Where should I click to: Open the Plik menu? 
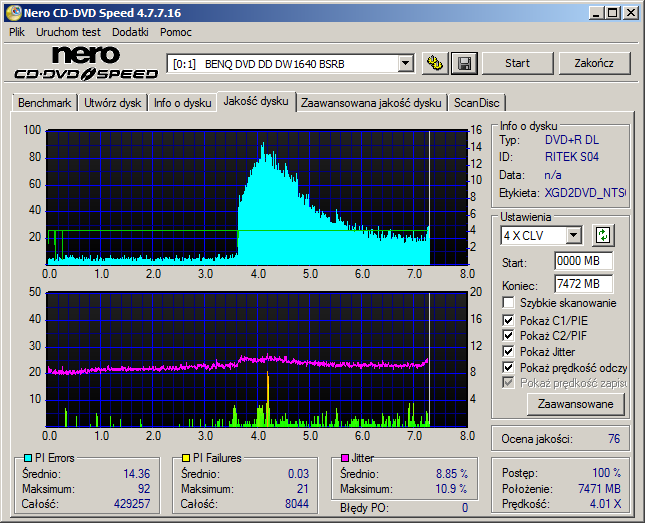coord(17,32)
